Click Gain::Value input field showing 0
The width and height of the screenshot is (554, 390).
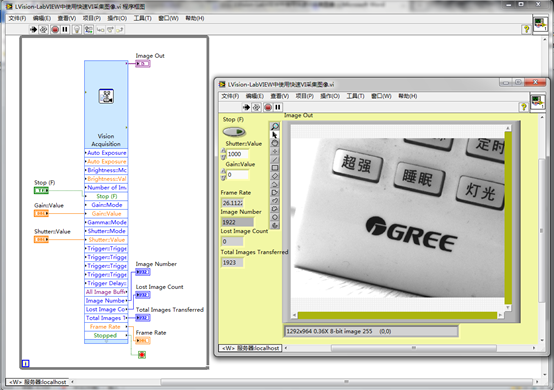coord(237,175)
